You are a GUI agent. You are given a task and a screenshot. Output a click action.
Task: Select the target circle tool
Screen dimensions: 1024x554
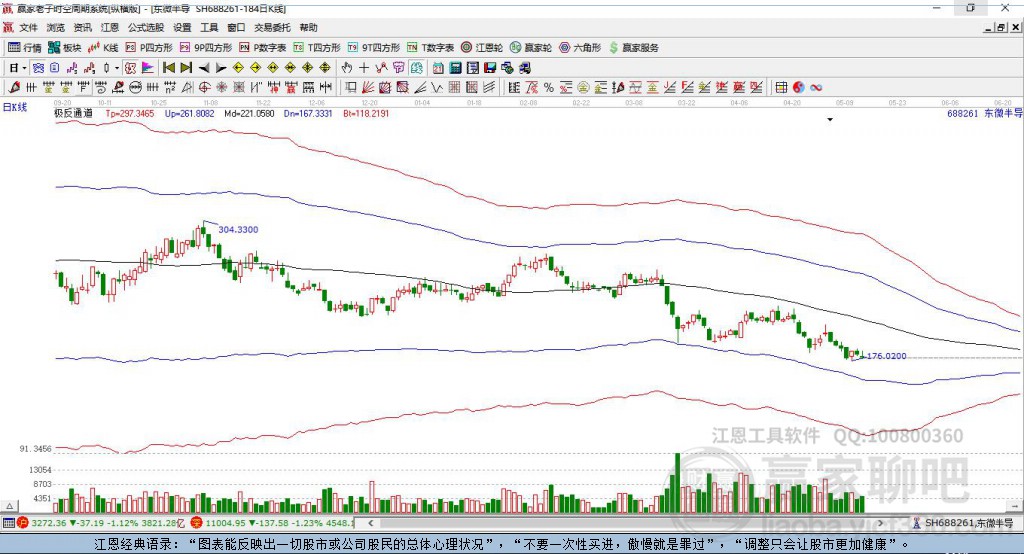point(204,87)
